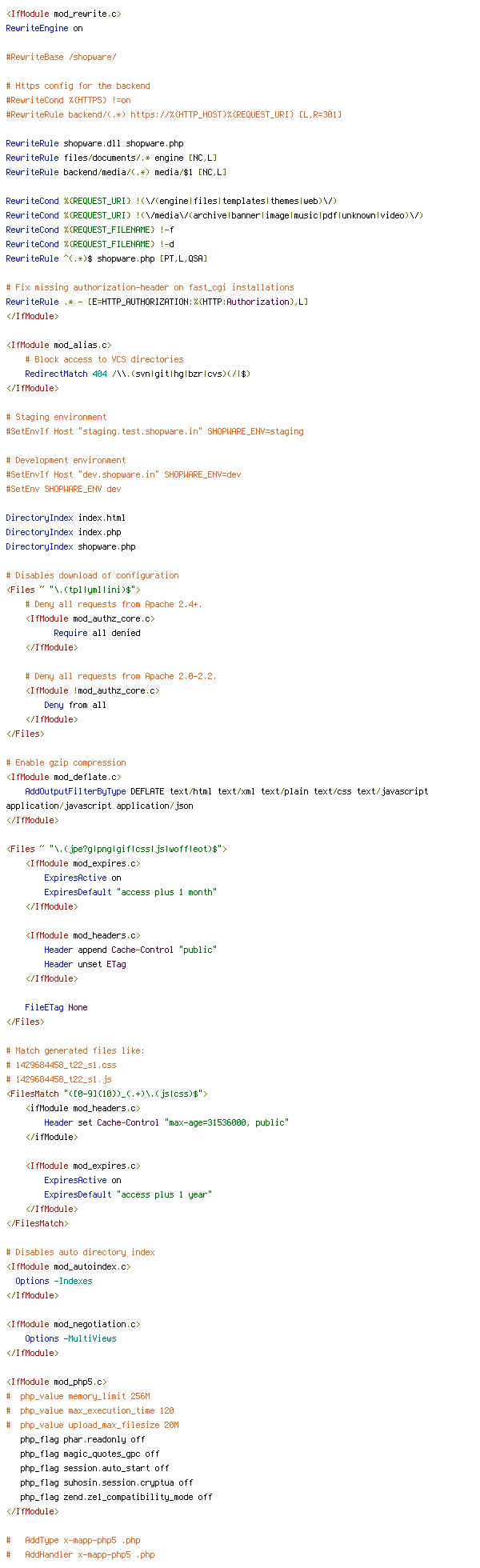Click the '<IfModule mod_negotiation.c>' line
Image resolution: width=480 pixels, height=1568 pixels.
[73, 1324]
